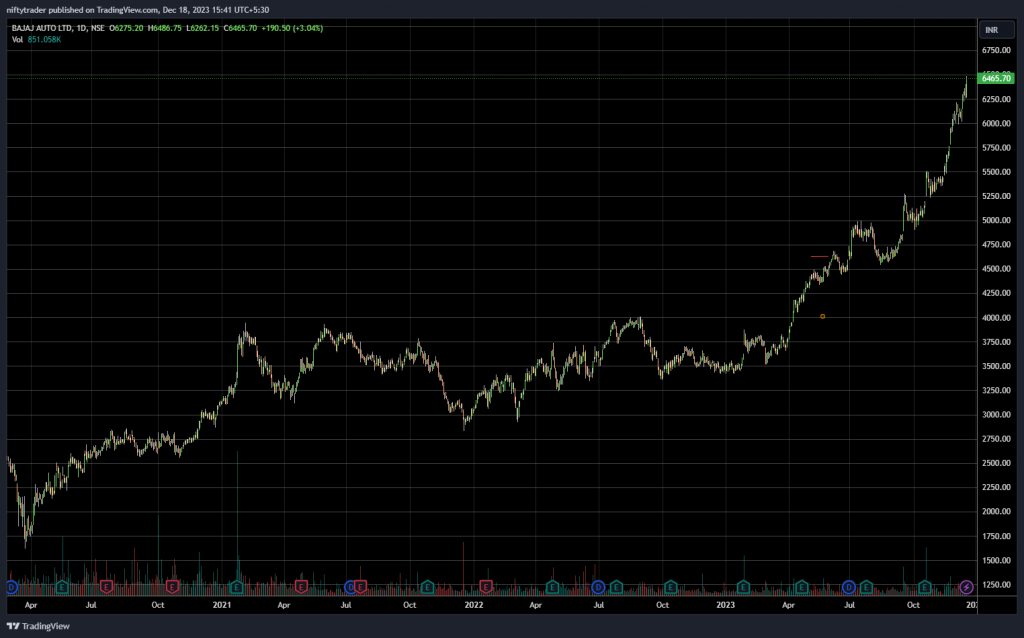Open the green earnings marker near Oct 2023
The image size is (1024, 638).
point(925,587)
